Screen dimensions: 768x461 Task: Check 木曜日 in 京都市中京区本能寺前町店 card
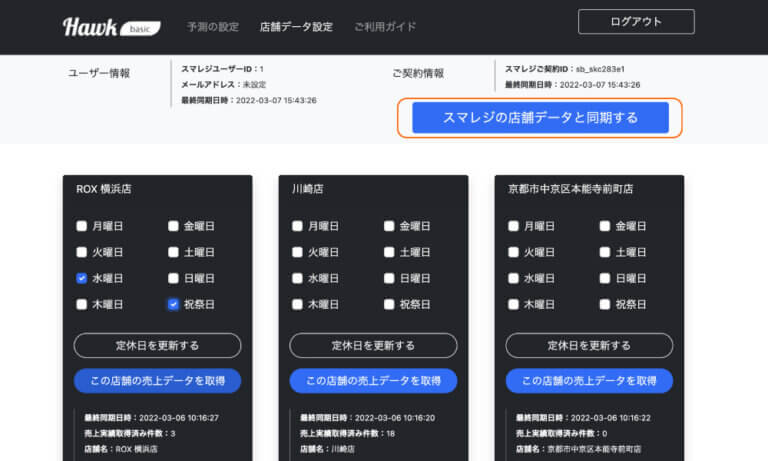point(513,304)
